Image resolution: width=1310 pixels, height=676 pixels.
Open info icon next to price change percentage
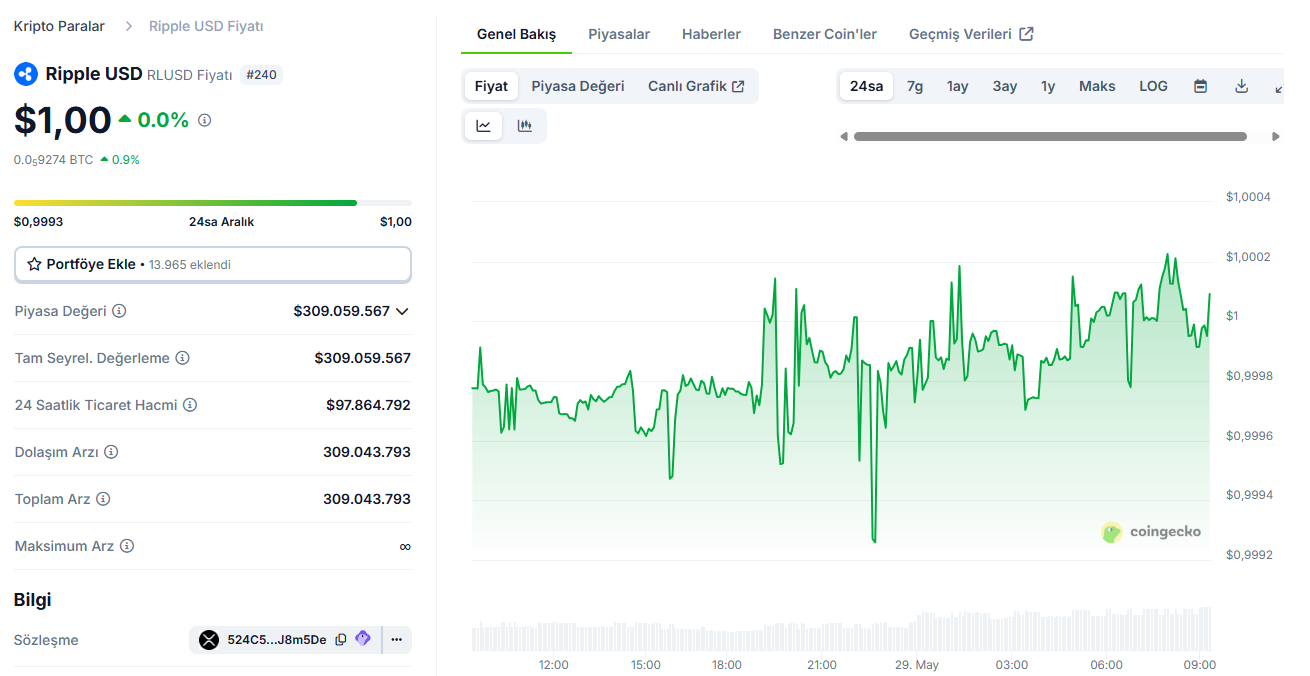pyautogui.click(x=205, y=120)
